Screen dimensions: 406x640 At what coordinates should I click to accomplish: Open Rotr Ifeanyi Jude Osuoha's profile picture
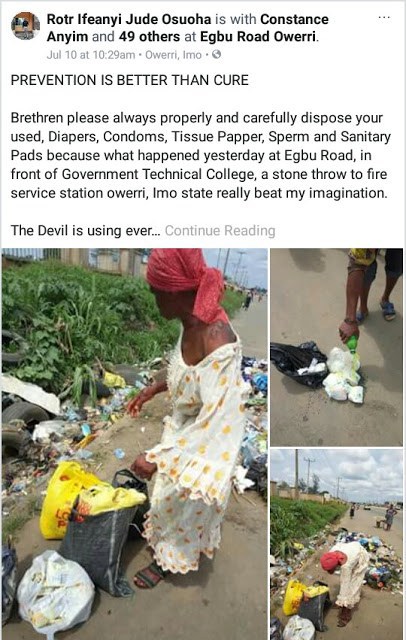tap(26, 26)
